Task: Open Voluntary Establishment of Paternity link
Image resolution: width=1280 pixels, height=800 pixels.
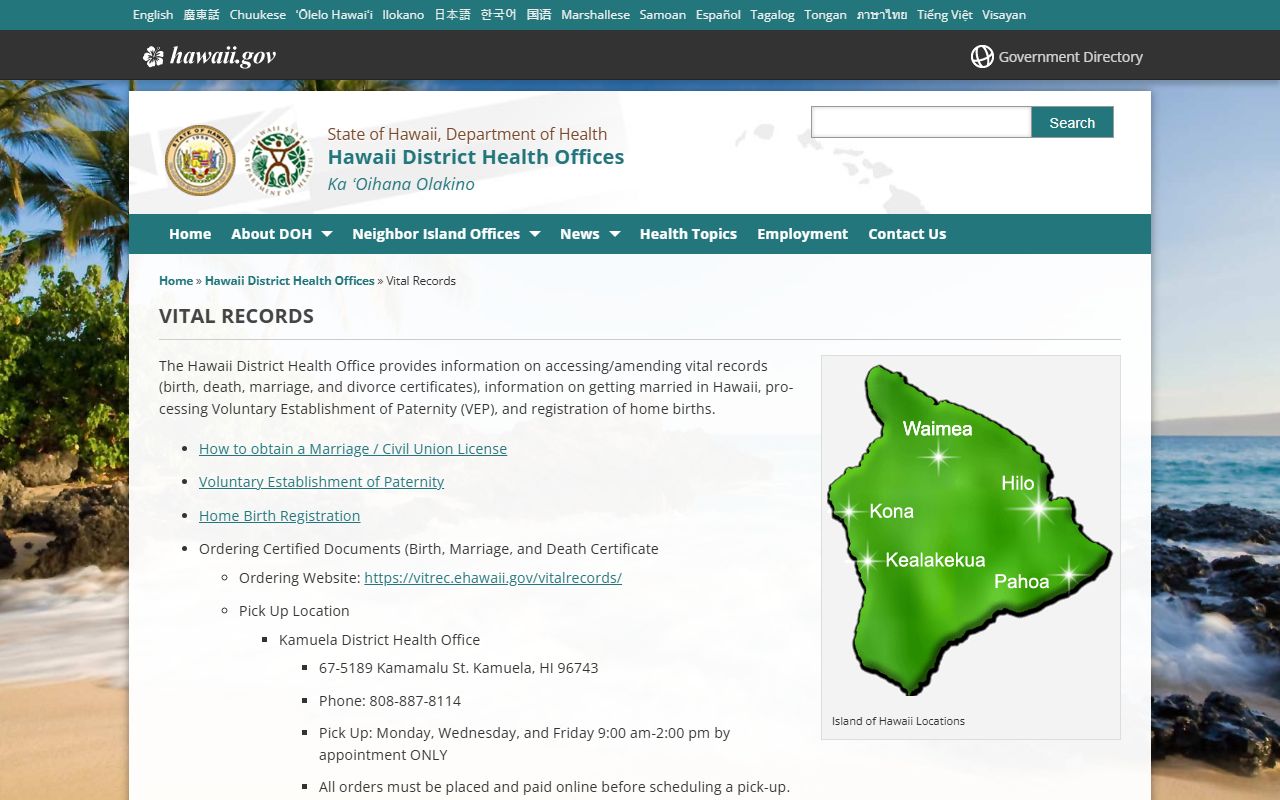Action: point(321,482)
